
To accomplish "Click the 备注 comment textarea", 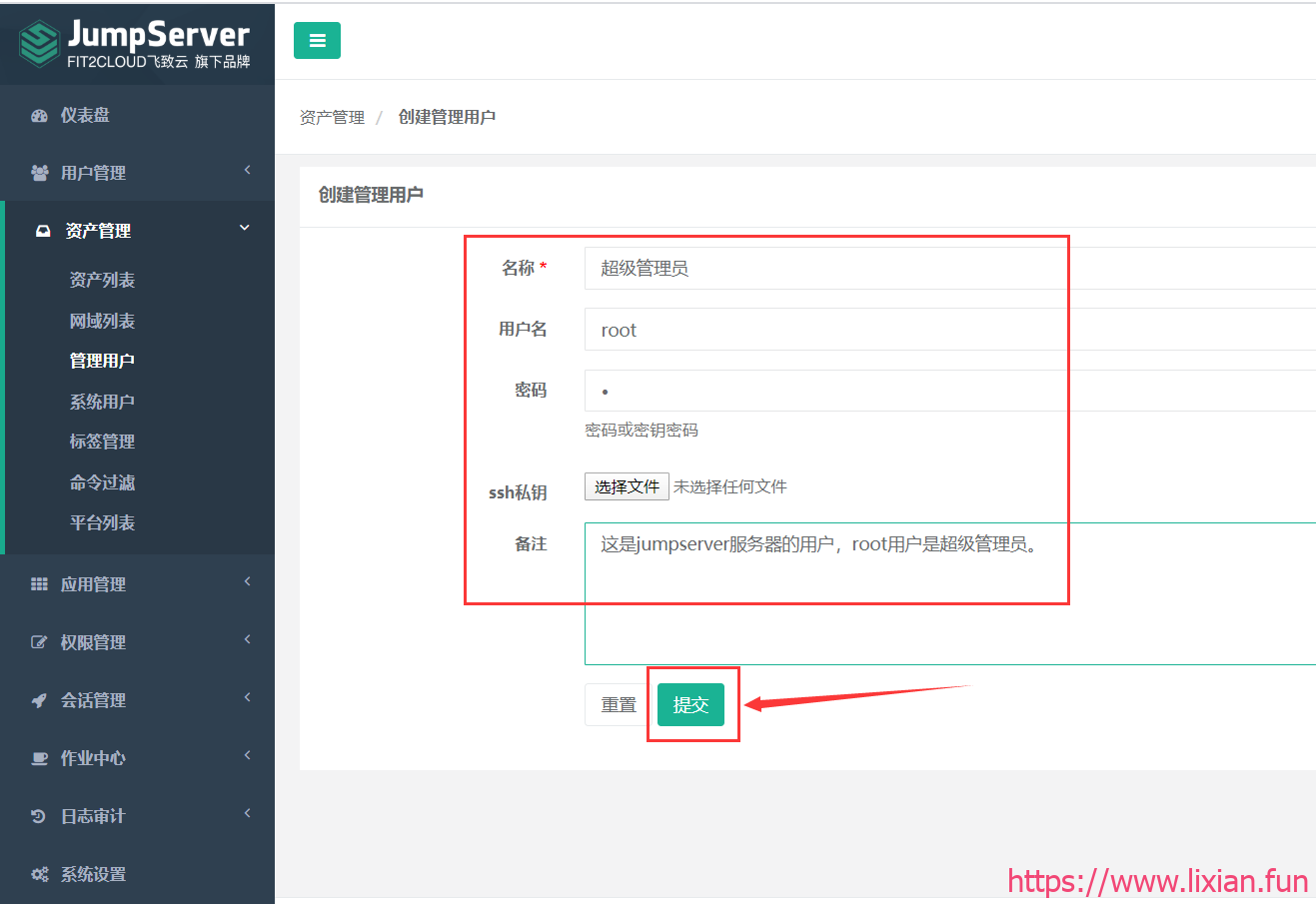I will click(x=950, y=593).
